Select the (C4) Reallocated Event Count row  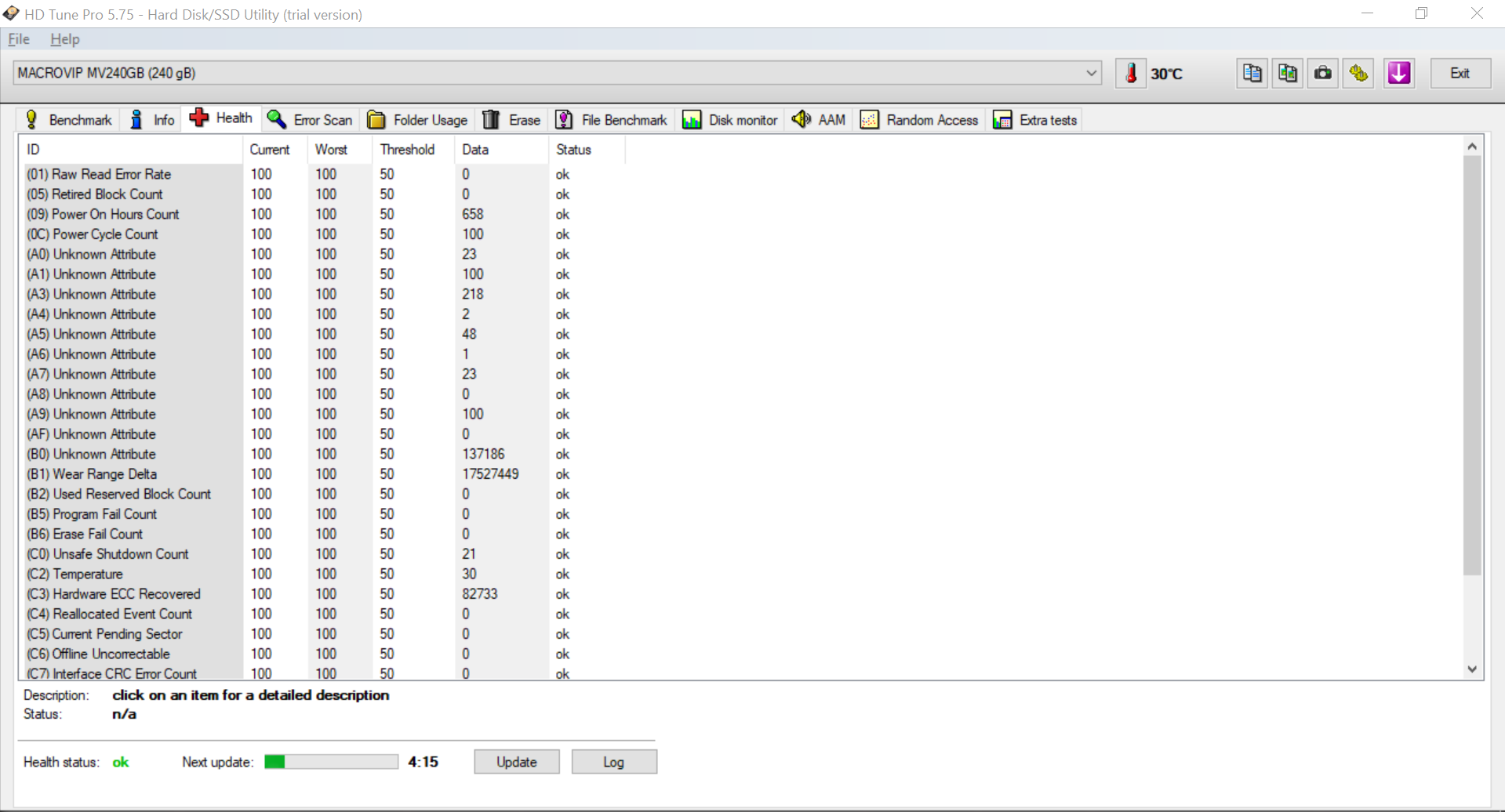(322, 614)
